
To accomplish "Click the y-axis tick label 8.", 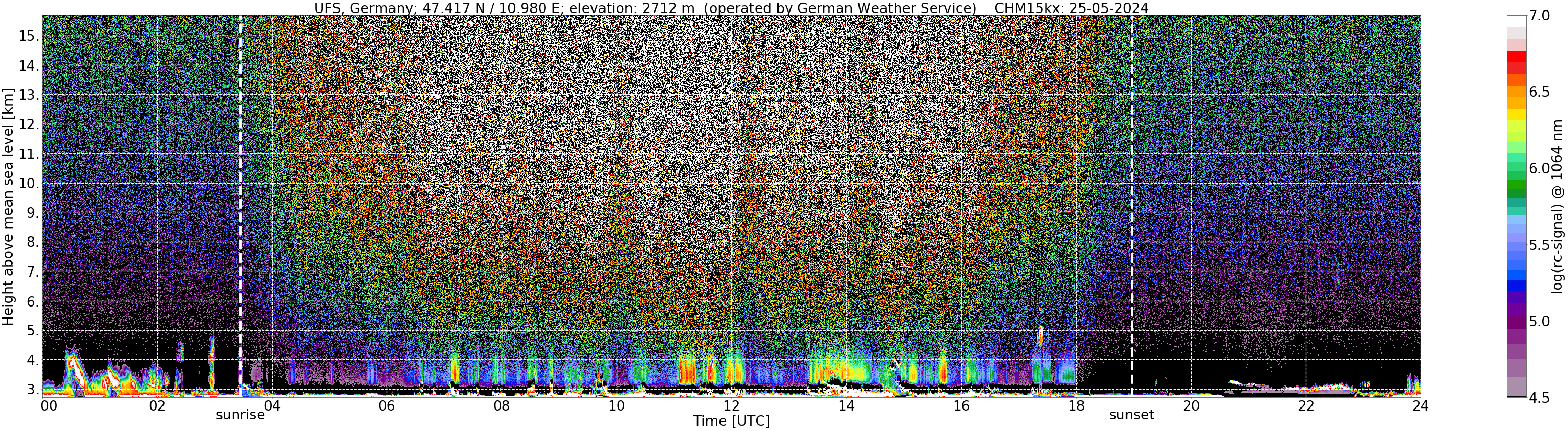I will (32, 242).
